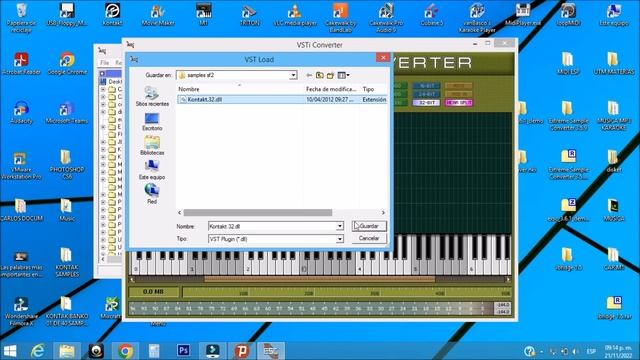Move the file list horizontal scrollbar thumb
Image resolution: width=640 pixels, height=360 pixels.
pyautogui.click(x=258, y=213)
